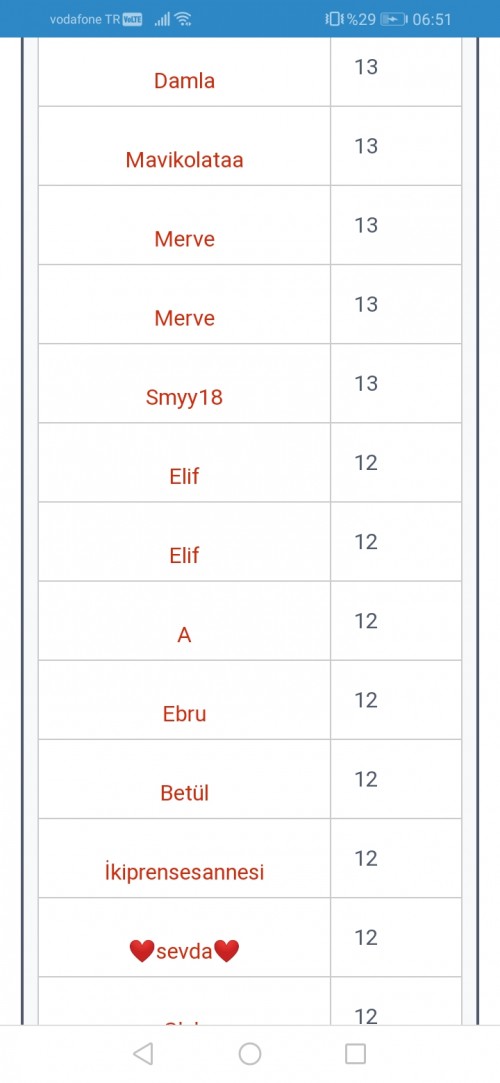Select the Betül name link
The image size is (500, 1083).
pos(184,793)
